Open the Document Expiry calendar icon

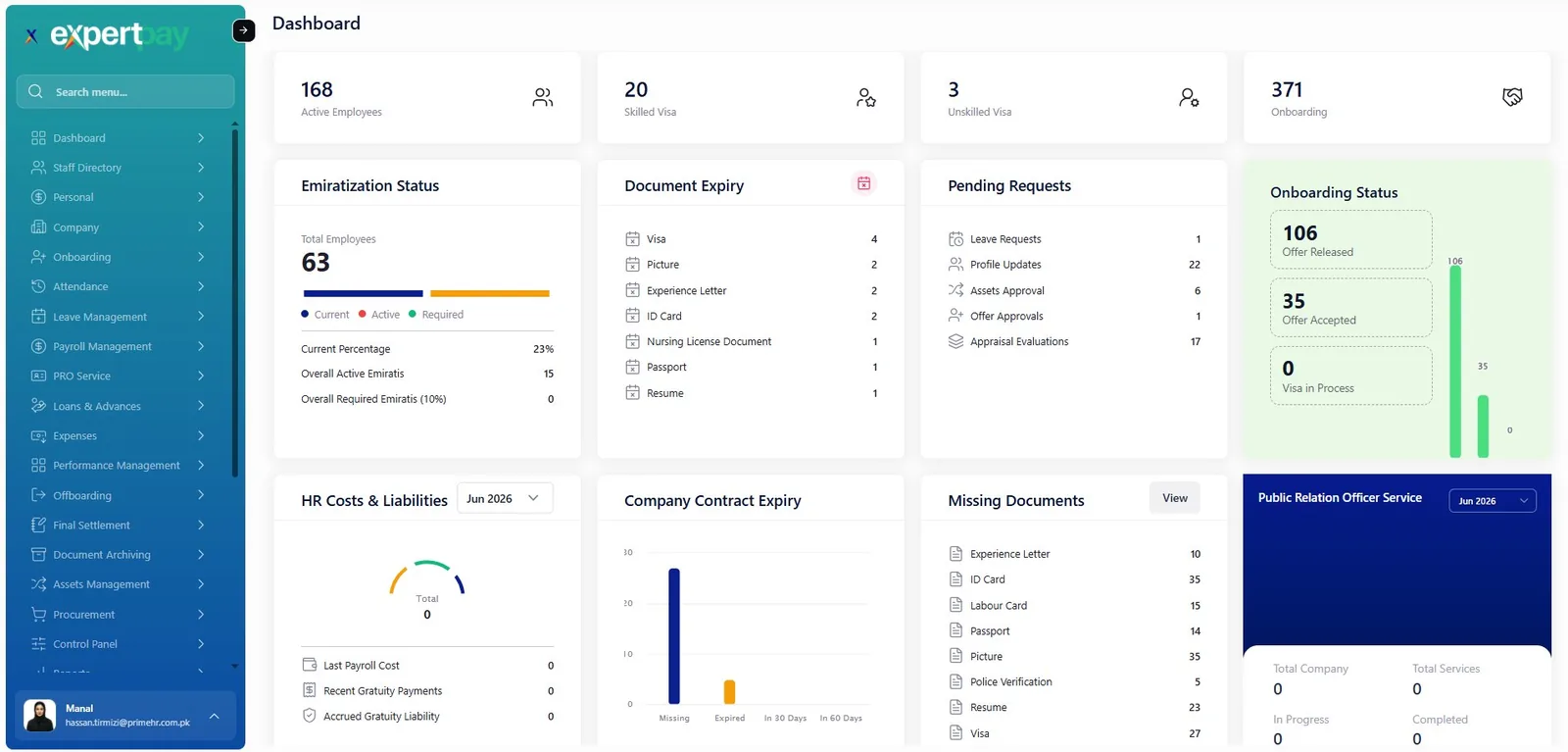pos(863,183)
